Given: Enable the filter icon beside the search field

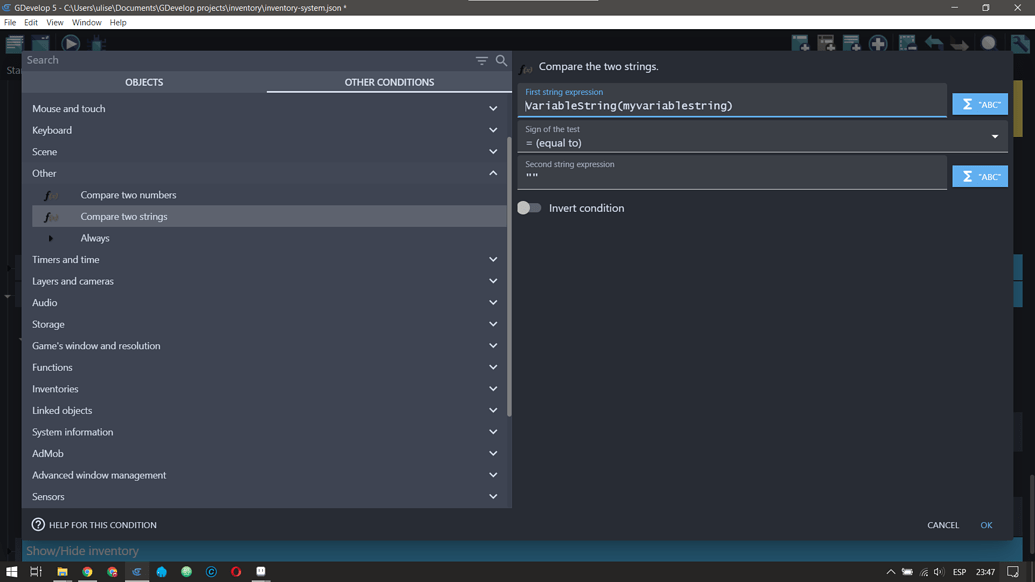Looking at the screenshot, I should coord(481,60).
